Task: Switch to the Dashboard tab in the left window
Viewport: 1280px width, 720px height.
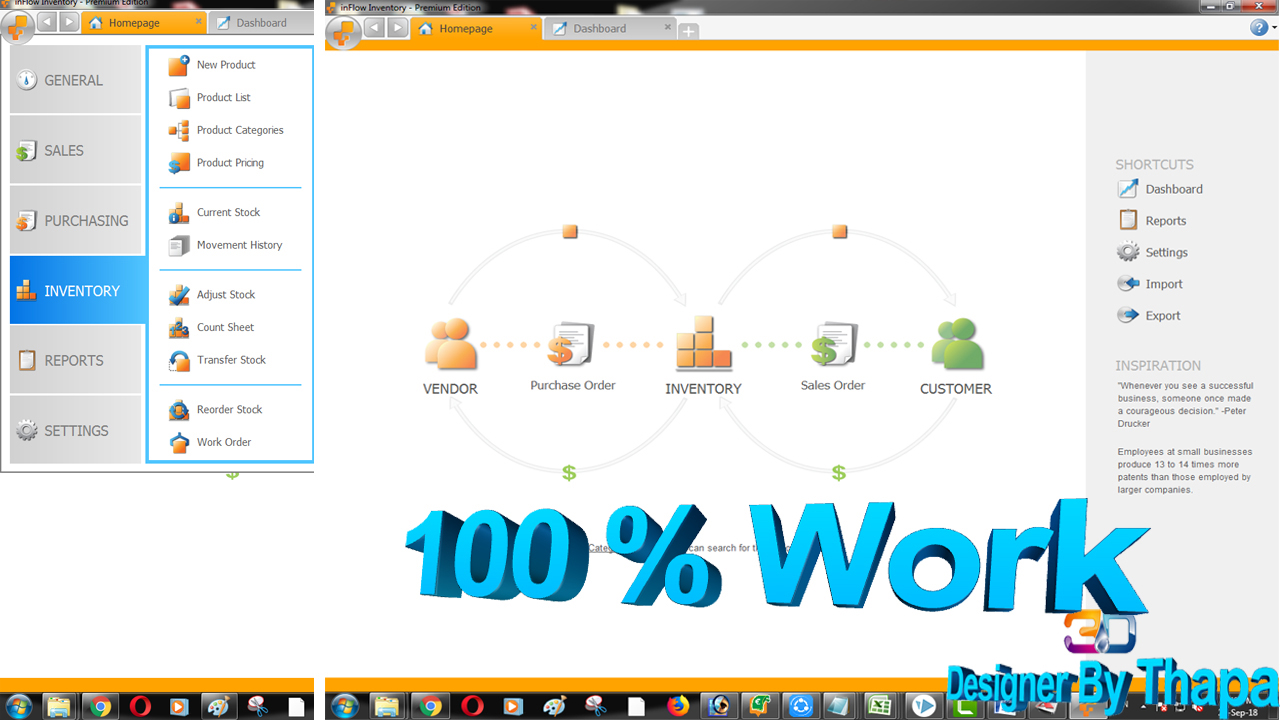Action: coord(262,23)
